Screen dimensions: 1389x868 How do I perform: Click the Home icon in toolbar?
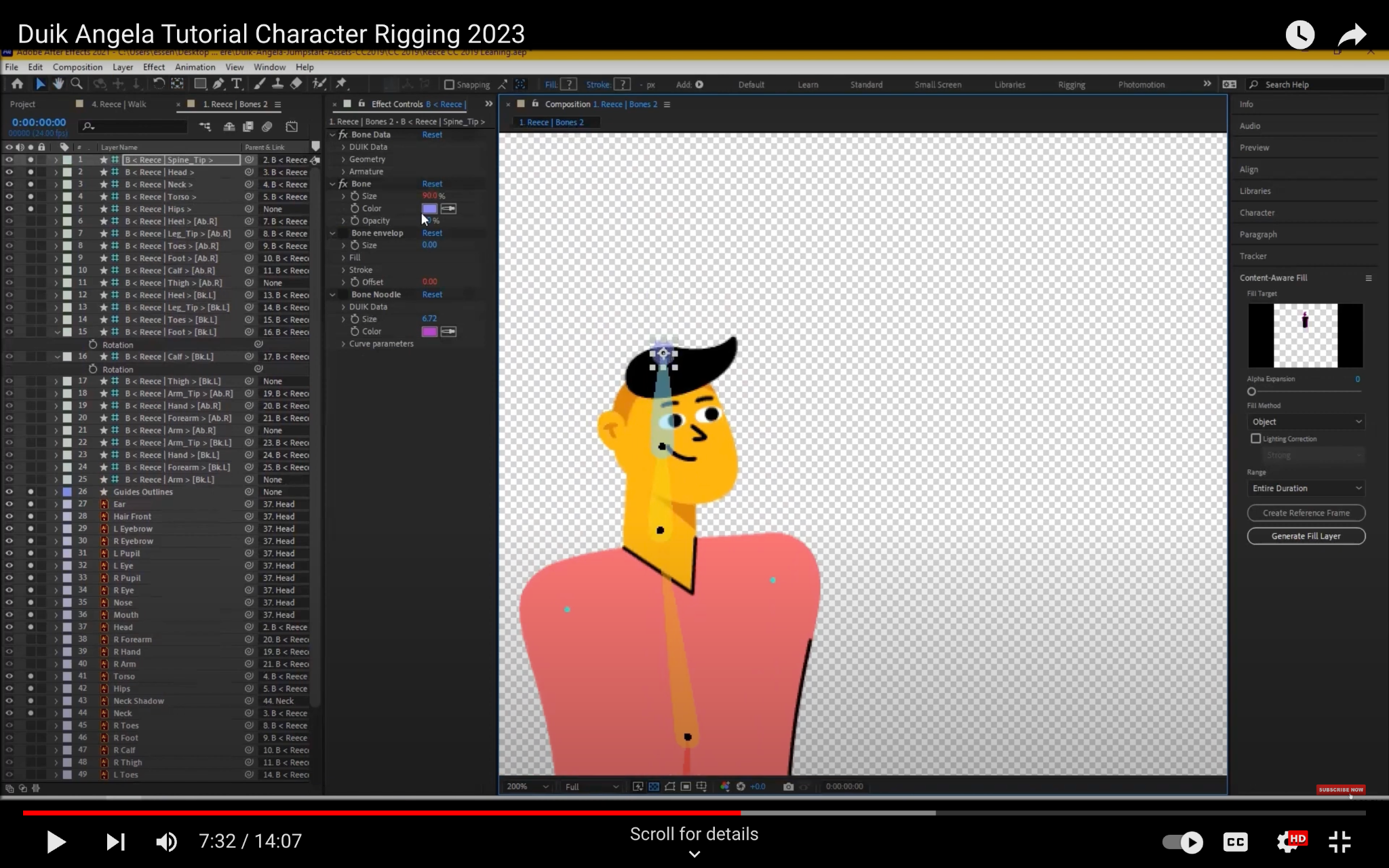pyautogui.click(x=18, y=84)
